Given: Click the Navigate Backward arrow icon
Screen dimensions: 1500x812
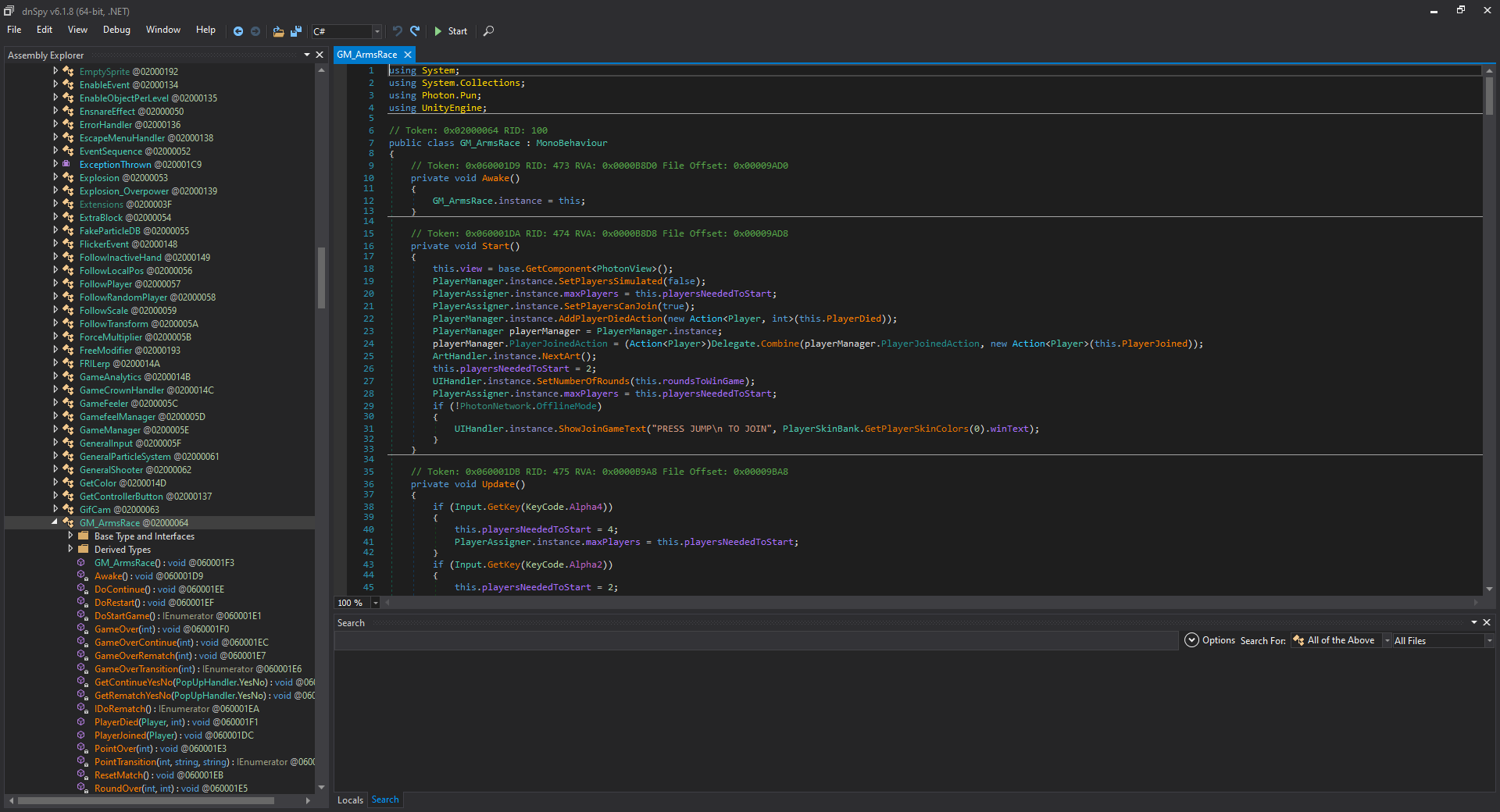Looking at the screenshot, I should [x=238, y=31].
